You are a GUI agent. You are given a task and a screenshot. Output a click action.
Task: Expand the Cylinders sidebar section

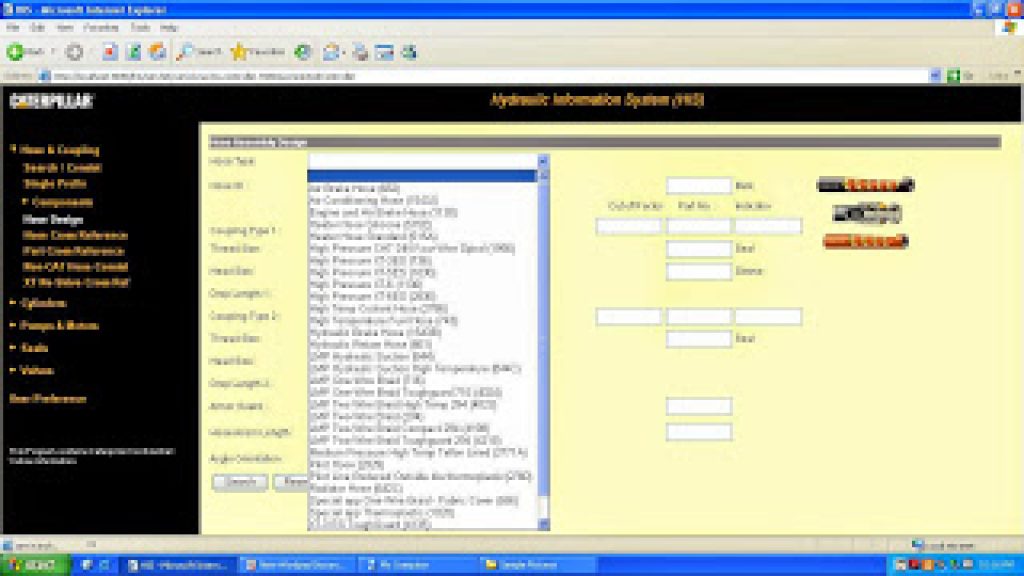point(13,303)
